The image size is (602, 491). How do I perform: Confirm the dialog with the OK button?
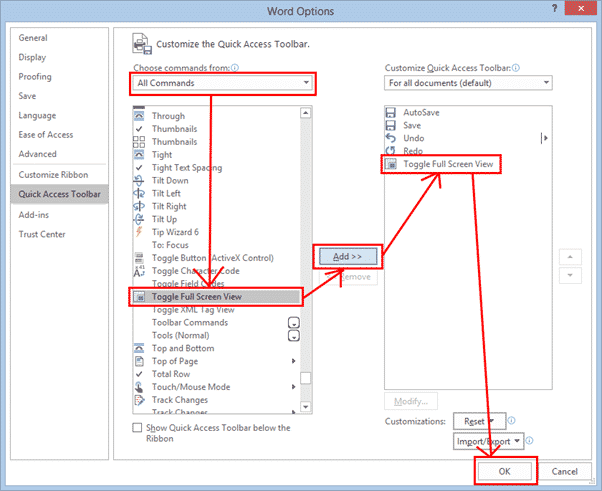pos(505,471)
